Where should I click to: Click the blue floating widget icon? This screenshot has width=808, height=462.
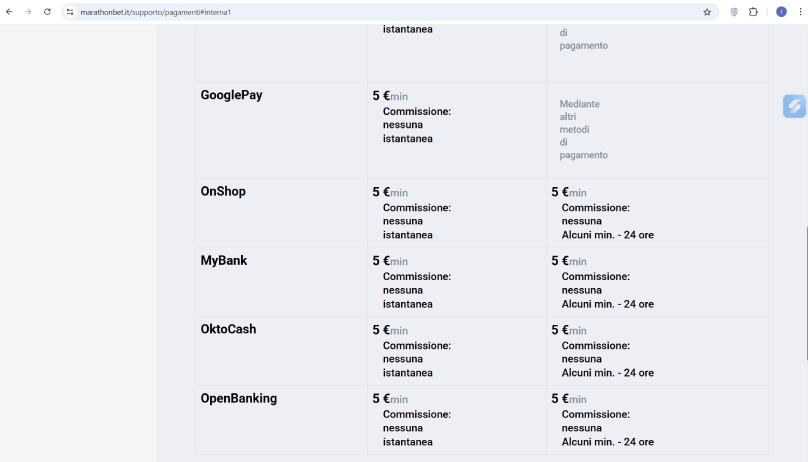pyautogui.click(x=794, y=106)
